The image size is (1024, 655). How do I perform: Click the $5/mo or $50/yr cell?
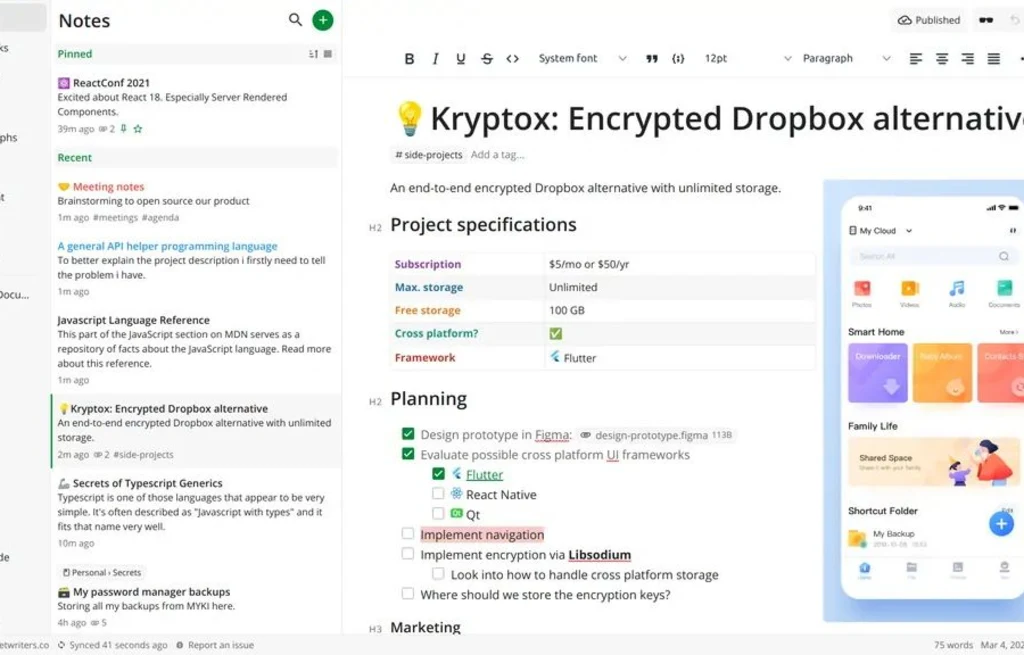pos(680,264)
